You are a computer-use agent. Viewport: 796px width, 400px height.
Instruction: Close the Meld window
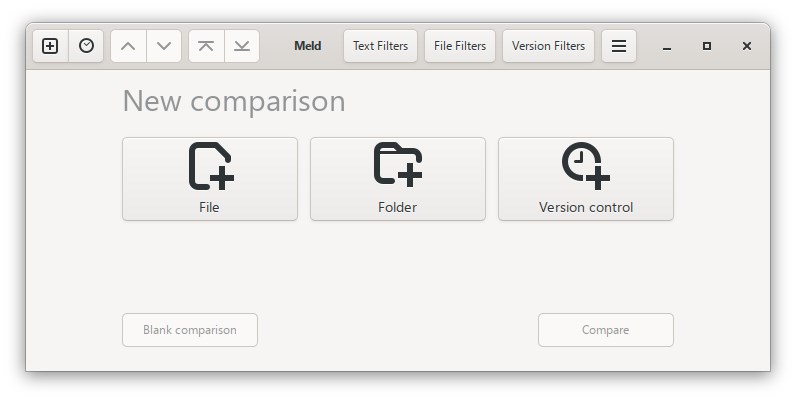[x=747, y=46]
